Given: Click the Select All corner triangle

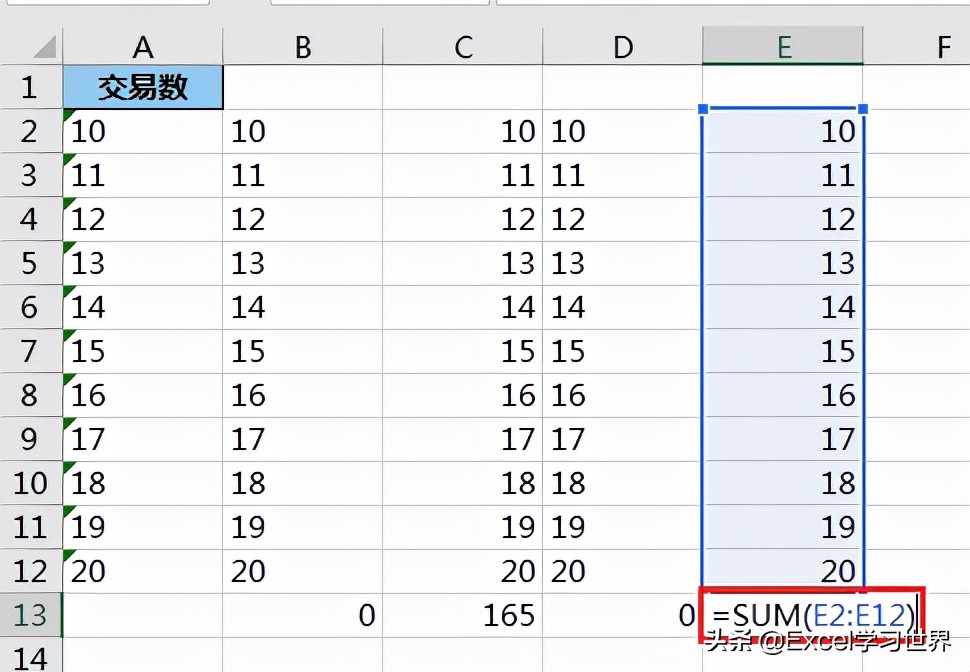Looking at the screenshot, I should point(45,46).
